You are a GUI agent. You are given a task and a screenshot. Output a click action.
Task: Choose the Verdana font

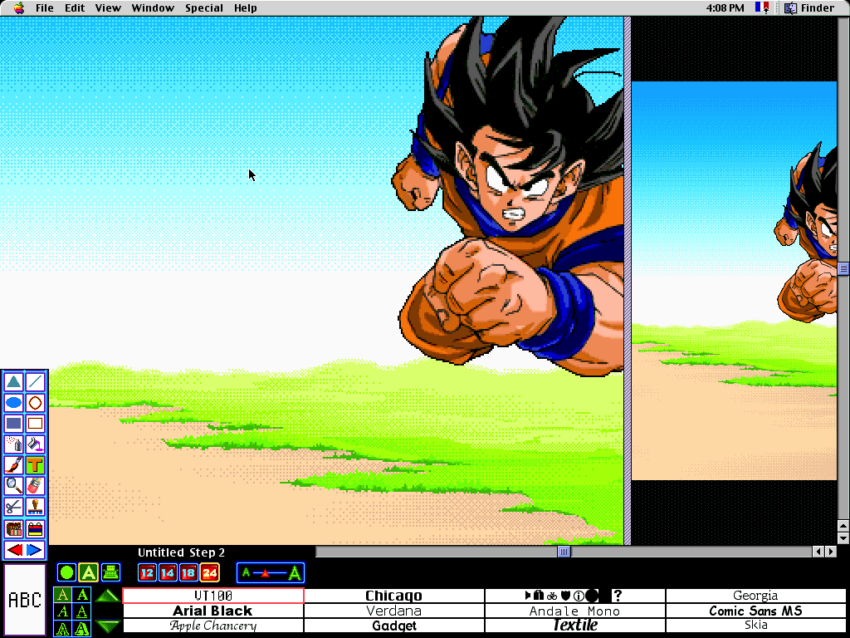pyautogui.click(x=394, y=611)
